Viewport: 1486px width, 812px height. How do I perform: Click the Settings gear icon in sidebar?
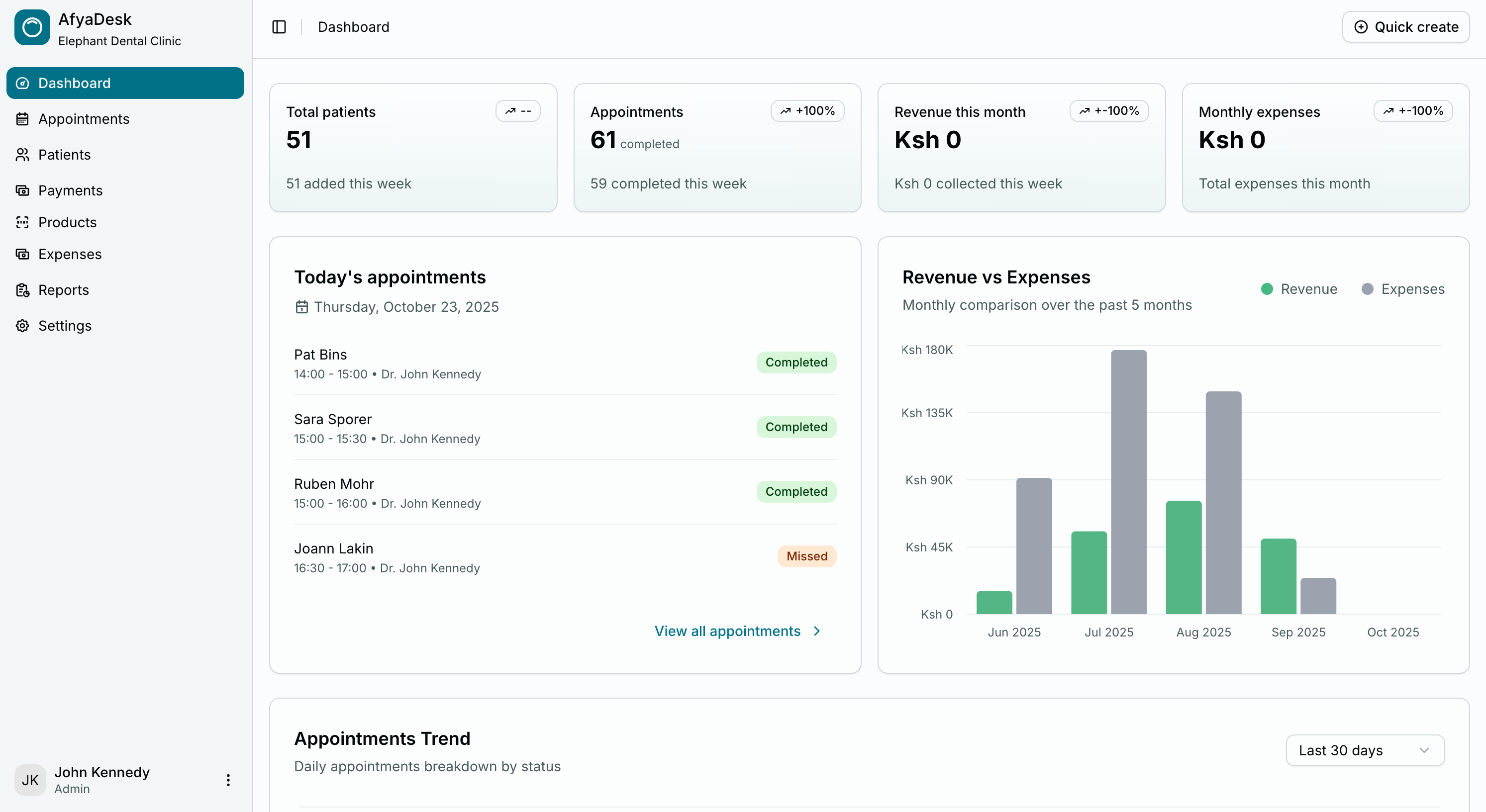pyautogui.click(x=22, y=326)
